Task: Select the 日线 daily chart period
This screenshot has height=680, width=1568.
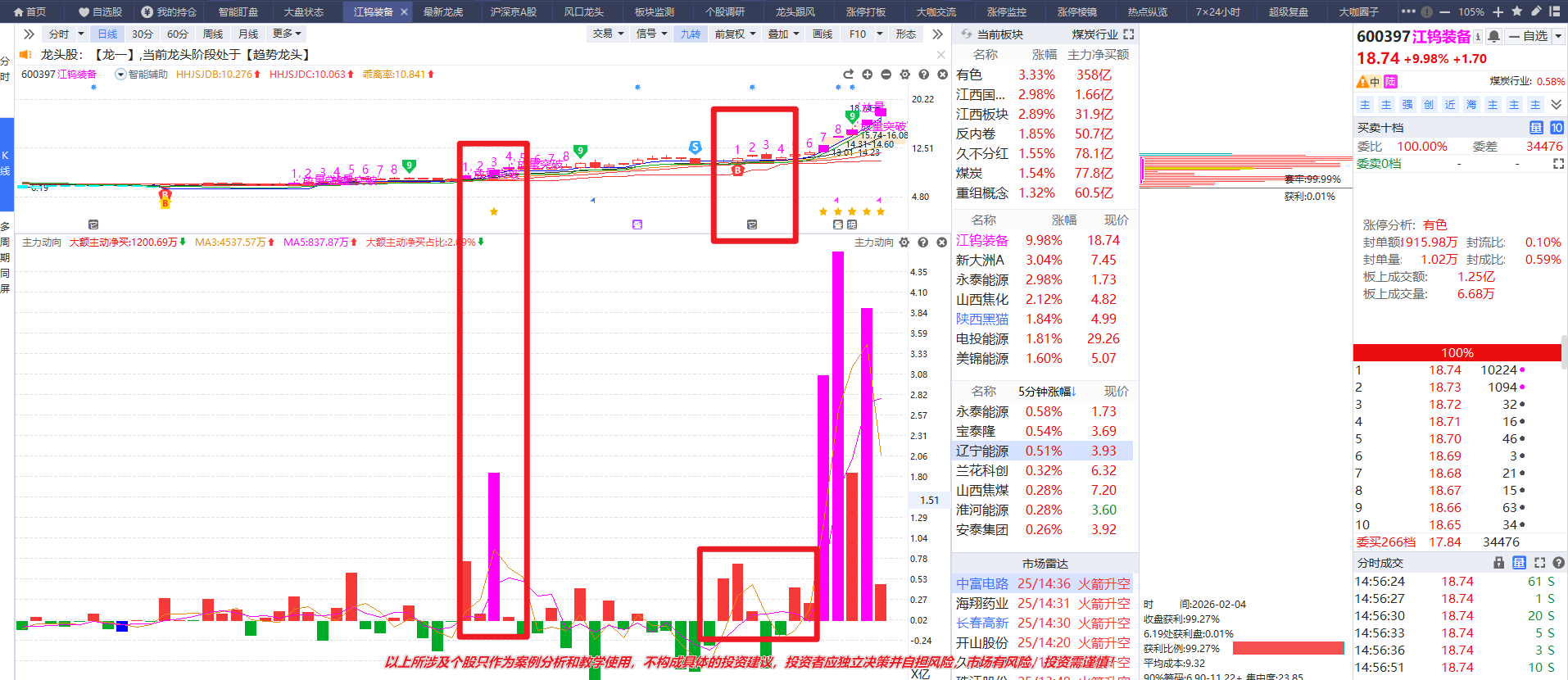Action: point(107,34)
